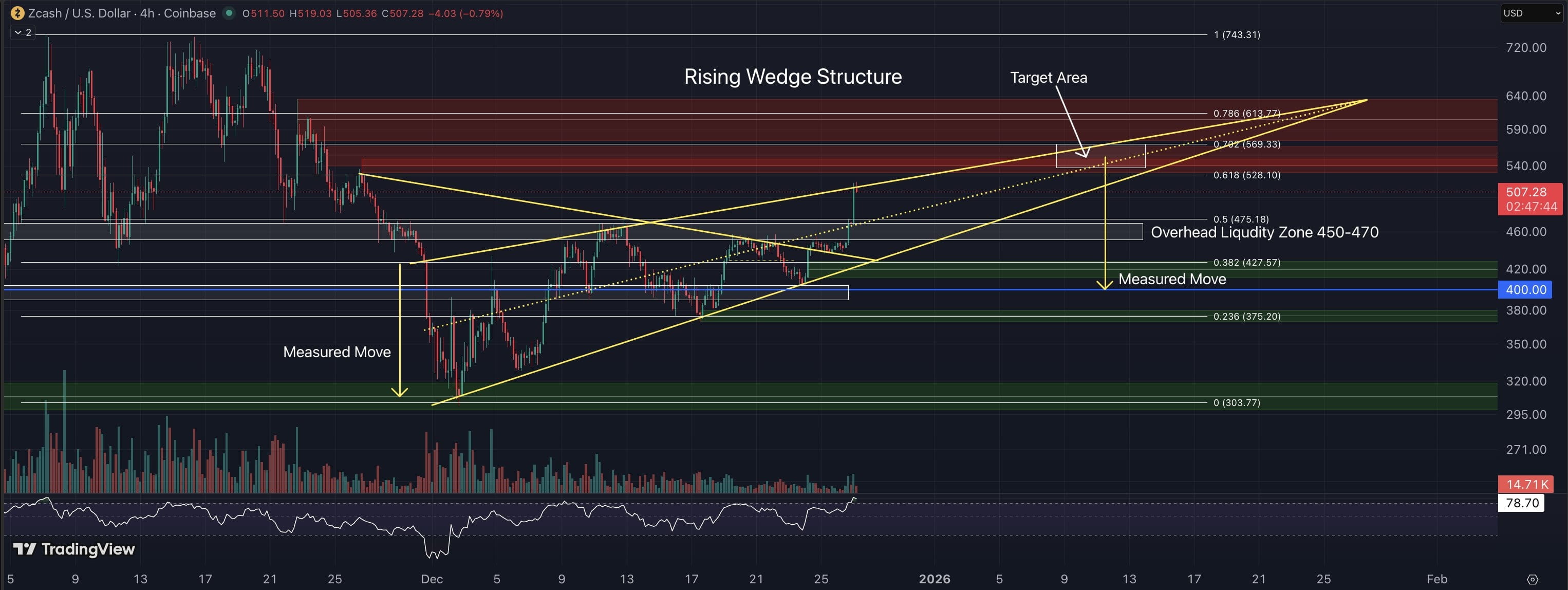Click the 78.70 RSI value tag
This screenshot has height=590, width=1568.
[x=1522, y=503]
